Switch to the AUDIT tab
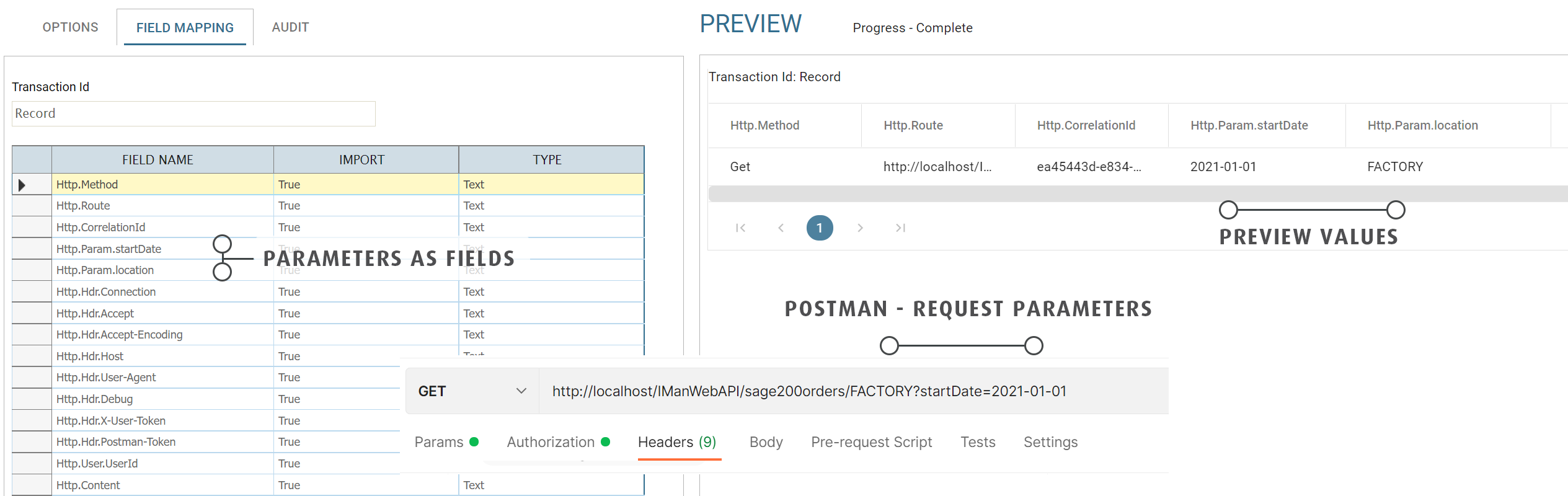The image size is (1568, 496). (290, 27)
